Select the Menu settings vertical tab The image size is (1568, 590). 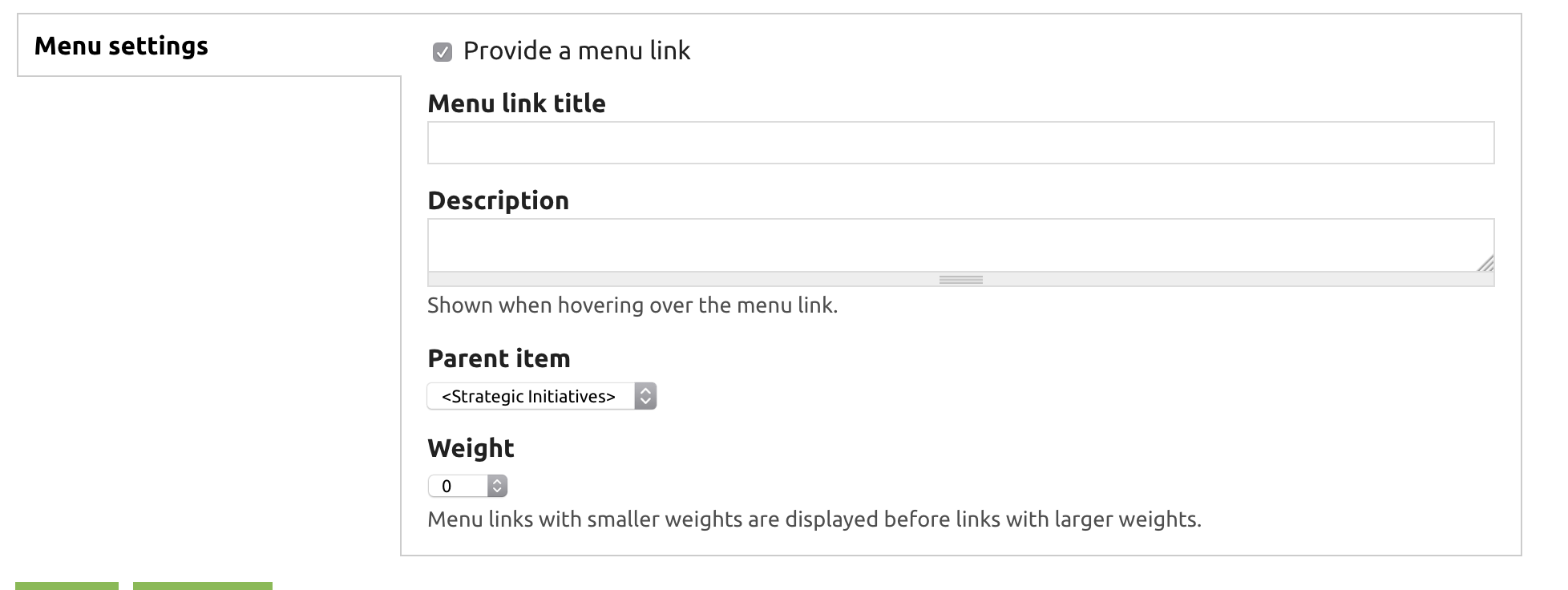click(x=121, y=46)
